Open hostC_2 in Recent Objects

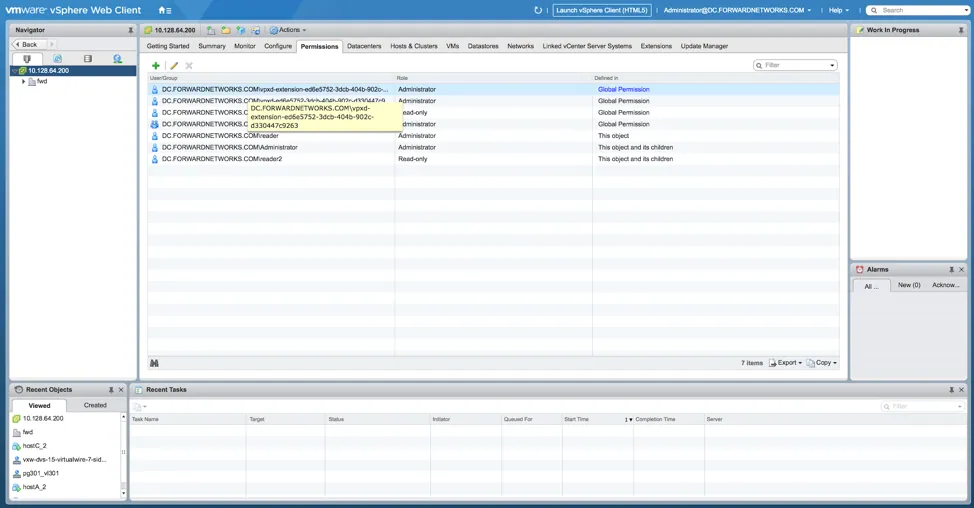pyautogui.click(x=34, y=446)
